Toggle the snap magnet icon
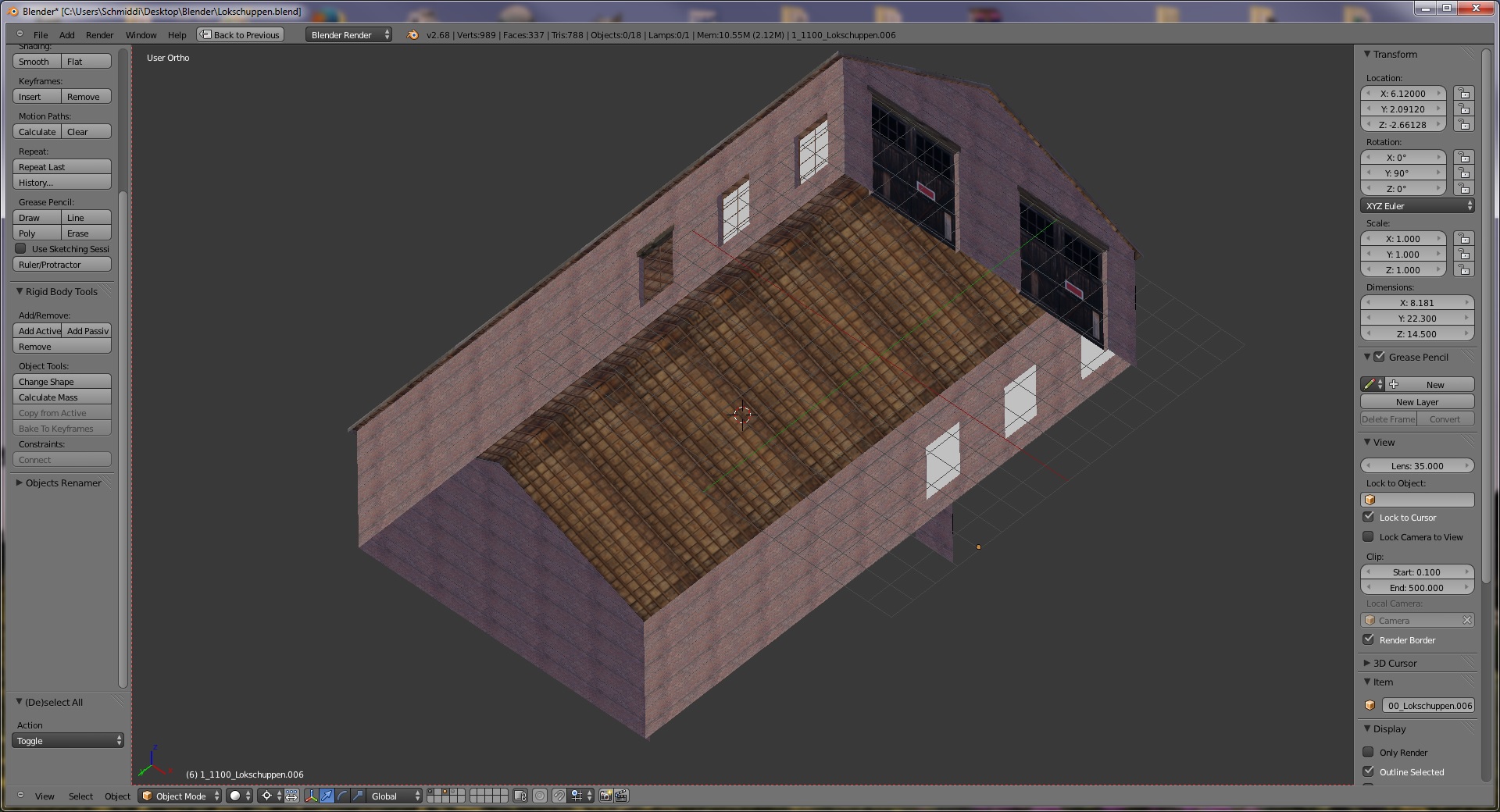Image resolution: width=1500 pixels, height=812 pixels. 559,796
